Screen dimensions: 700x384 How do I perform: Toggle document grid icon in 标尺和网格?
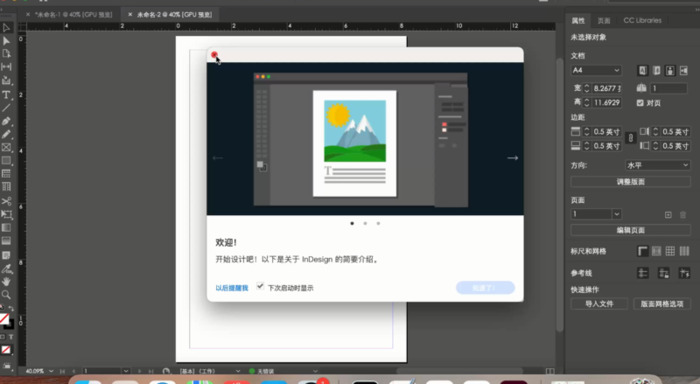(670, 251)
